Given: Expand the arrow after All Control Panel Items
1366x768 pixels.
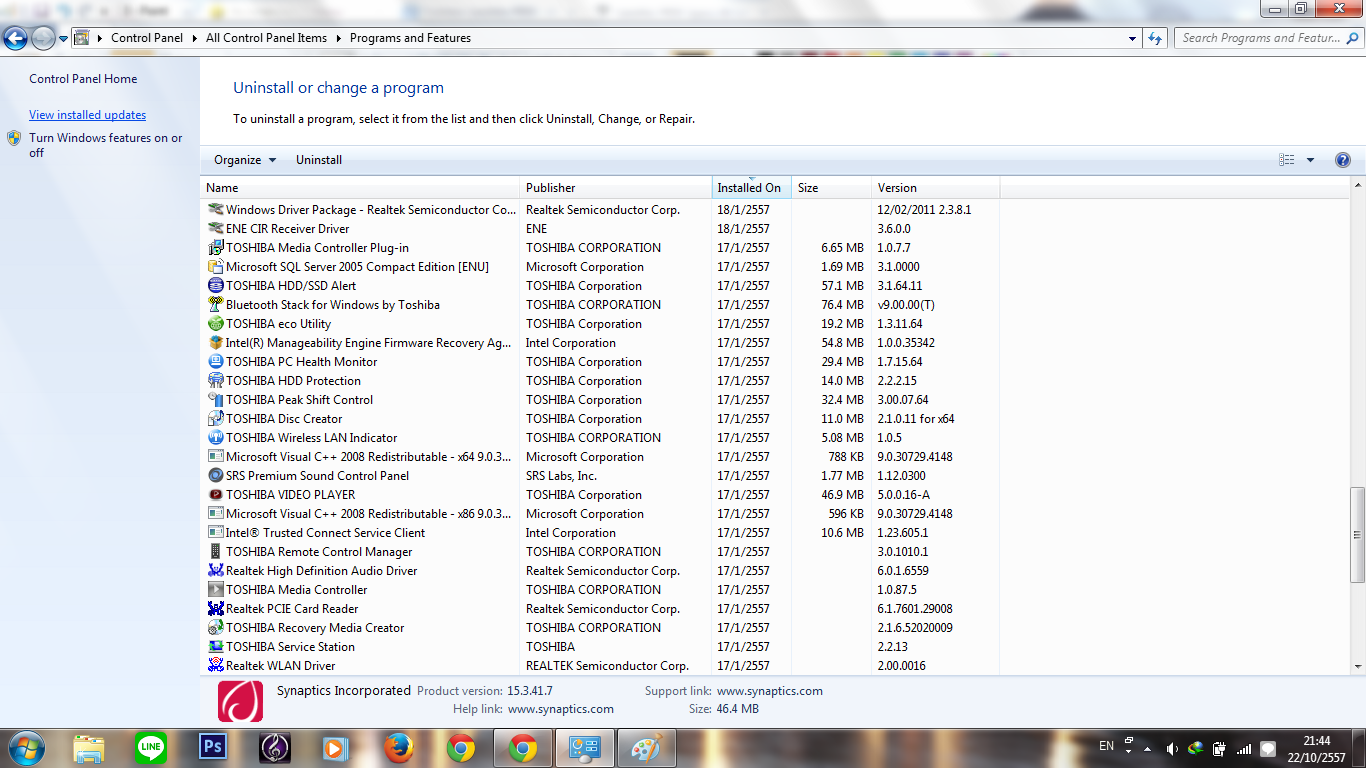Looking at the screenshot, I should [x=338, y=38].
